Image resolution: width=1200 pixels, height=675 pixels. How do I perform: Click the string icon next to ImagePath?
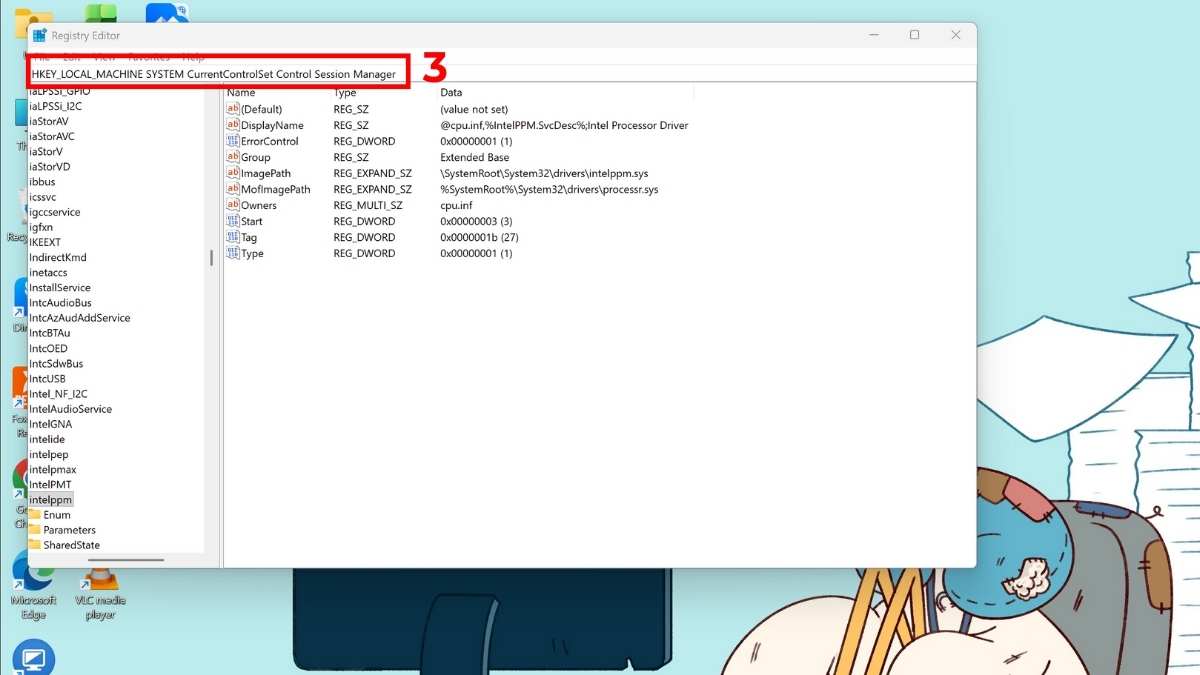(233, 173)
